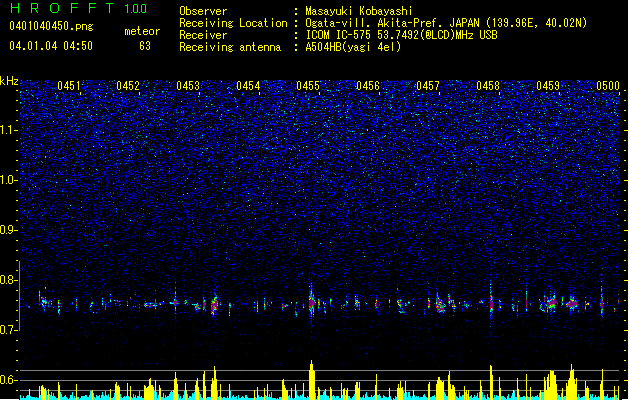629x400 pixels.
Task: Click the 0.8 kHz axis label
Action: coord(8,280)
